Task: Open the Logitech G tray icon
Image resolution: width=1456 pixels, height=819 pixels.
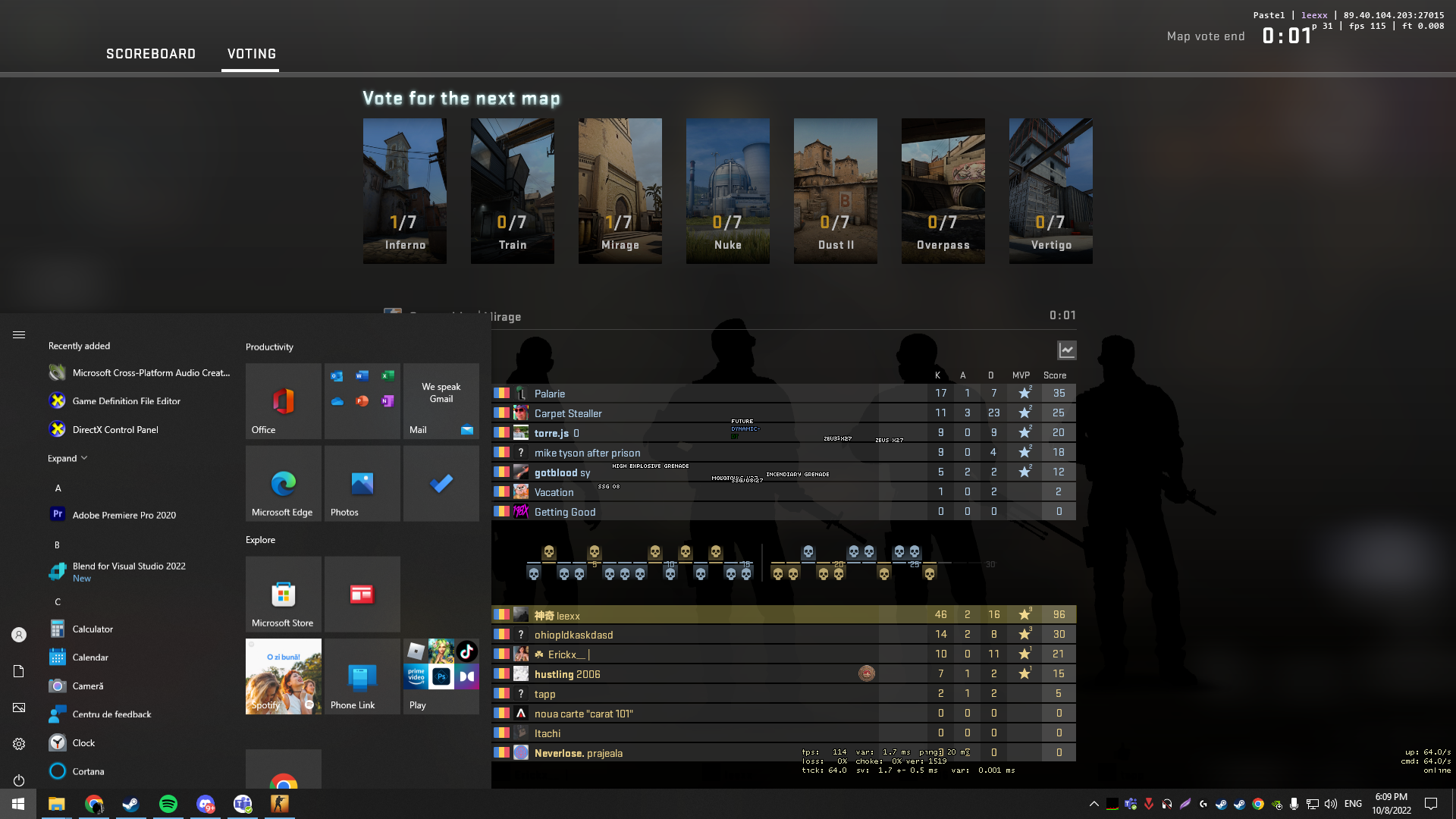Action: [x=1203, y=804]
